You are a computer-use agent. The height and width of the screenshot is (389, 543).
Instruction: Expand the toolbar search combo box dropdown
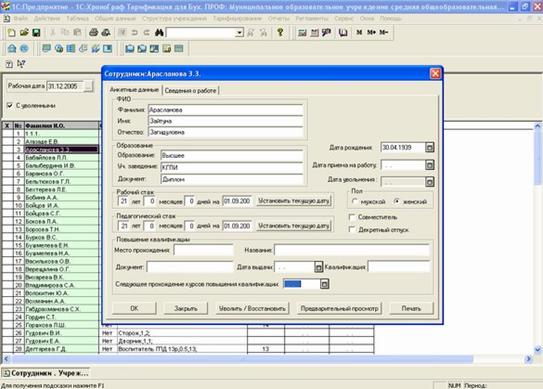(x=239, y=33)
